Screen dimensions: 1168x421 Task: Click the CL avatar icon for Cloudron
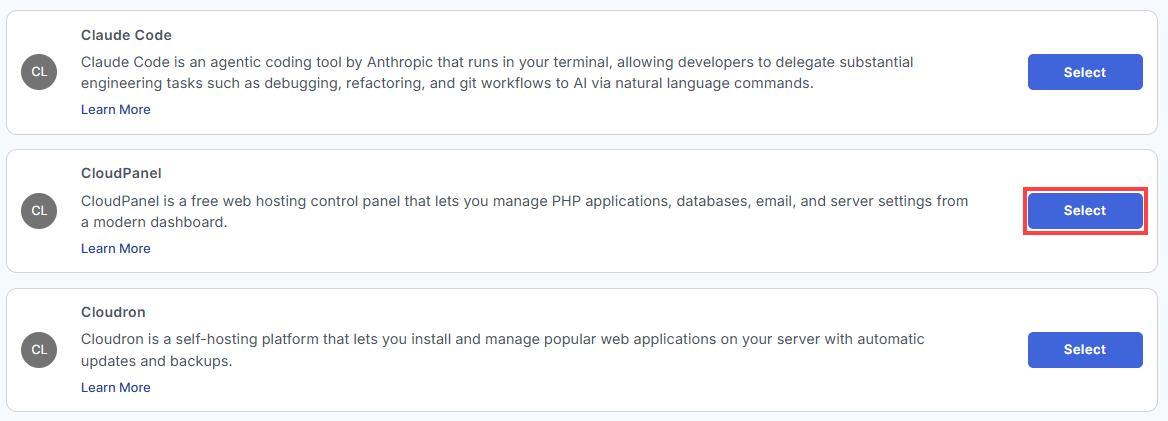pyautogui.click(x=39, y=349)
